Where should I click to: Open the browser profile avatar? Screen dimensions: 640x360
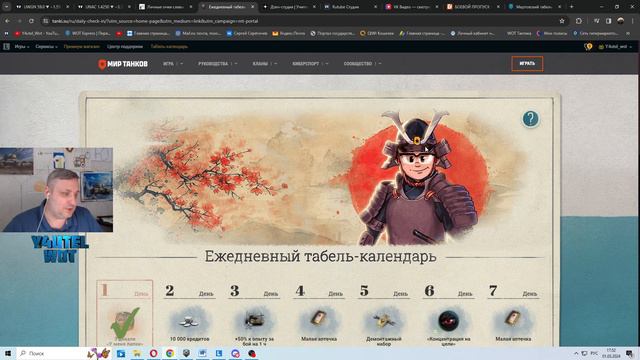621,21
